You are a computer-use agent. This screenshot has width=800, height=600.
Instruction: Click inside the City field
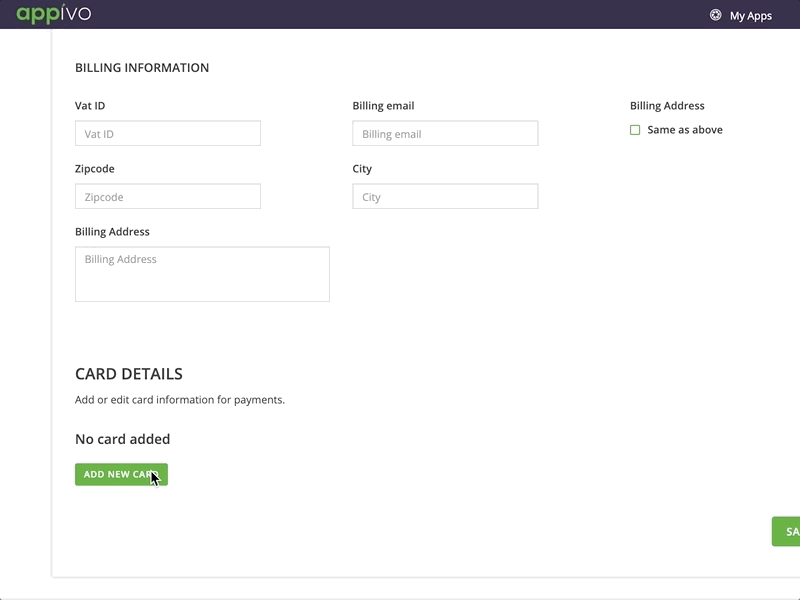(x=445, y=196)
